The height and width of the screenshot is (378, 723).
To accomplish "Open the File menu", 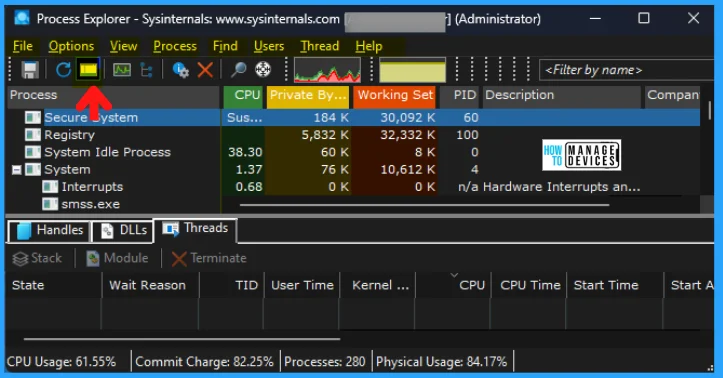I will tap(23, 46).
